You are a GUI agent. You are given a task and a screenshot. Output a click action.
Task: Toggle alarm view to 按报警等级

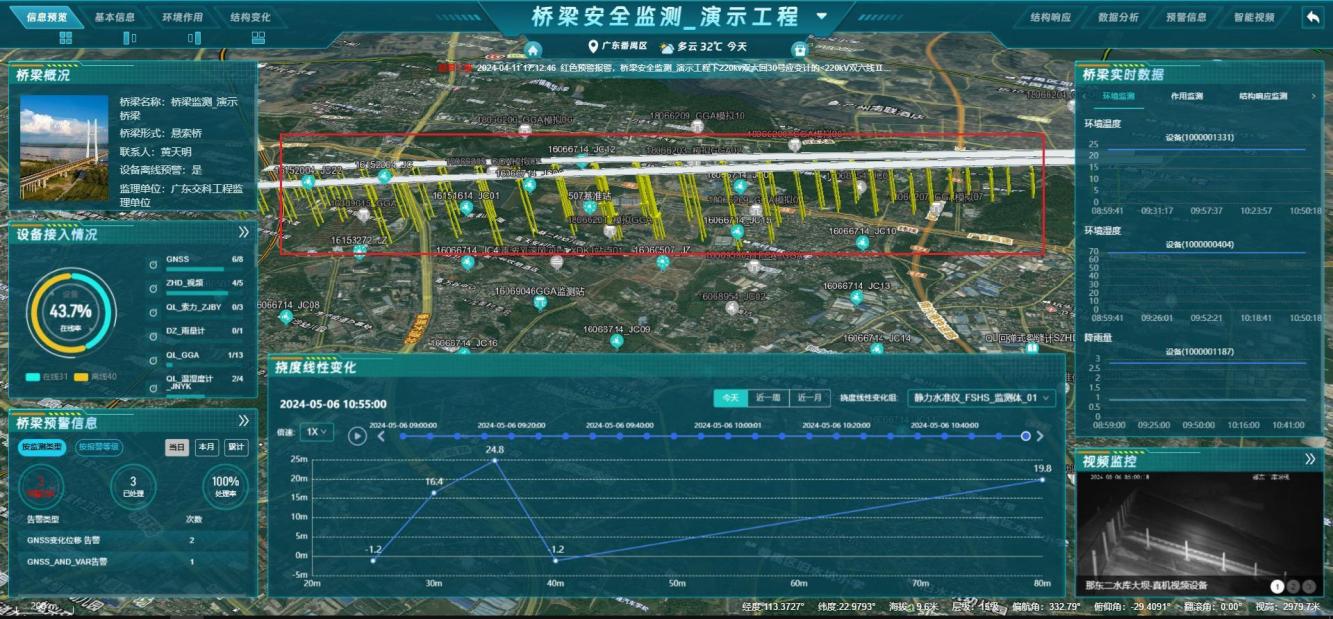99,447
